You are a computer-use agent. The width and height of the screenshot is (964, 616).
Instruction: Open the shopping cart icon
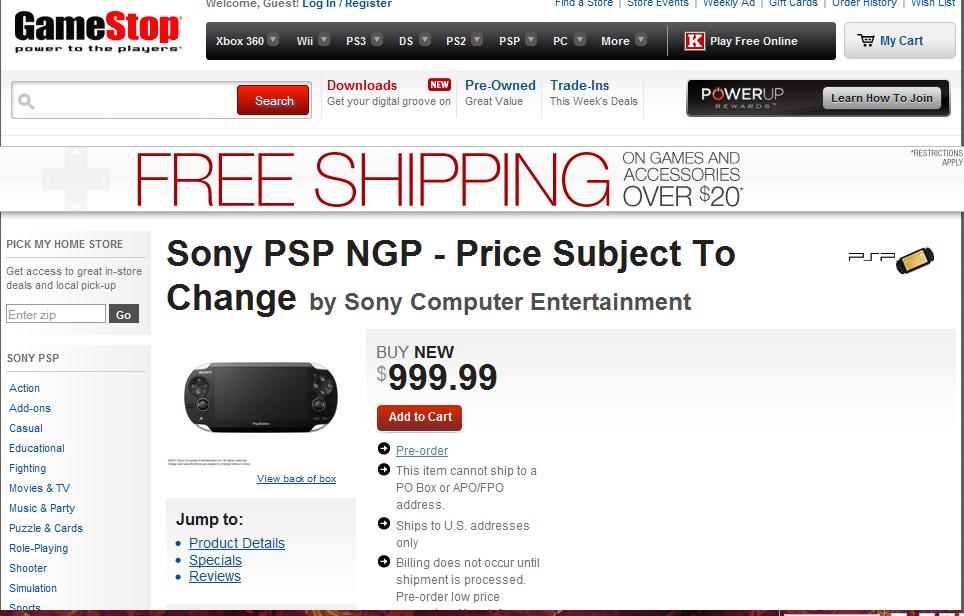pos(866,41)
